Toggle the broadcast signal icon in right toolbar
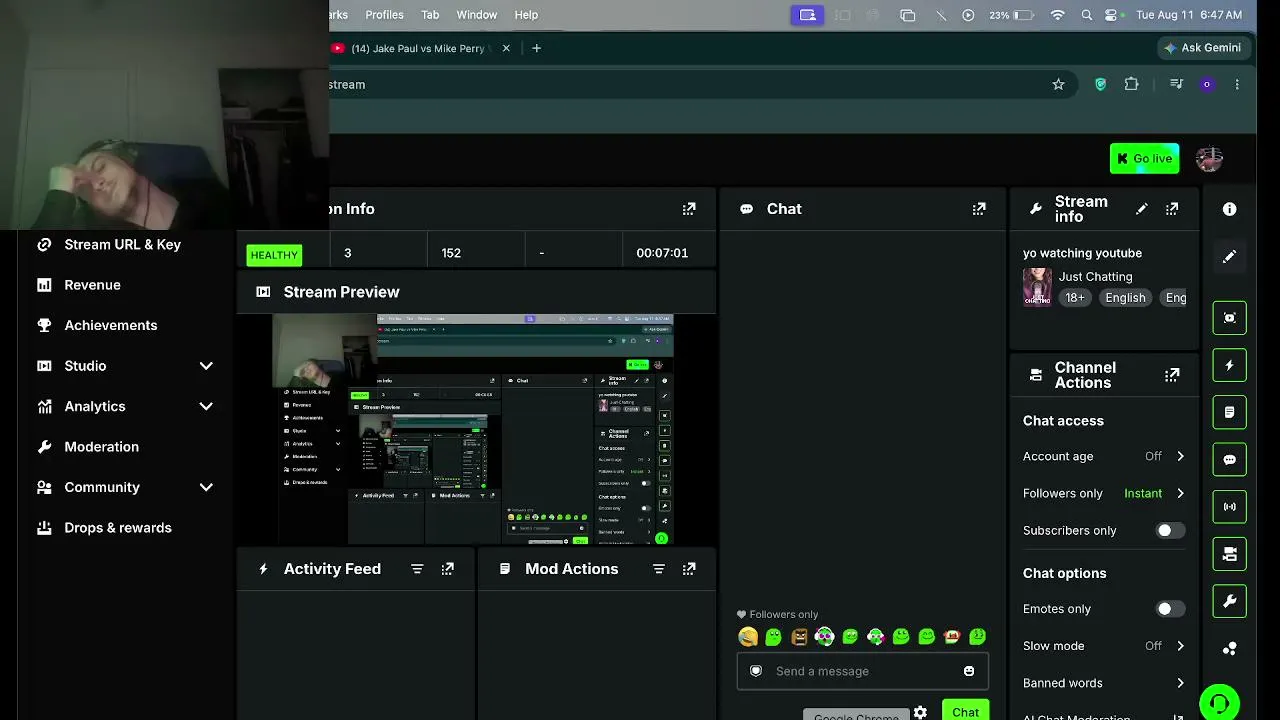This screenshot has width=1280, height=720. 1229,507
